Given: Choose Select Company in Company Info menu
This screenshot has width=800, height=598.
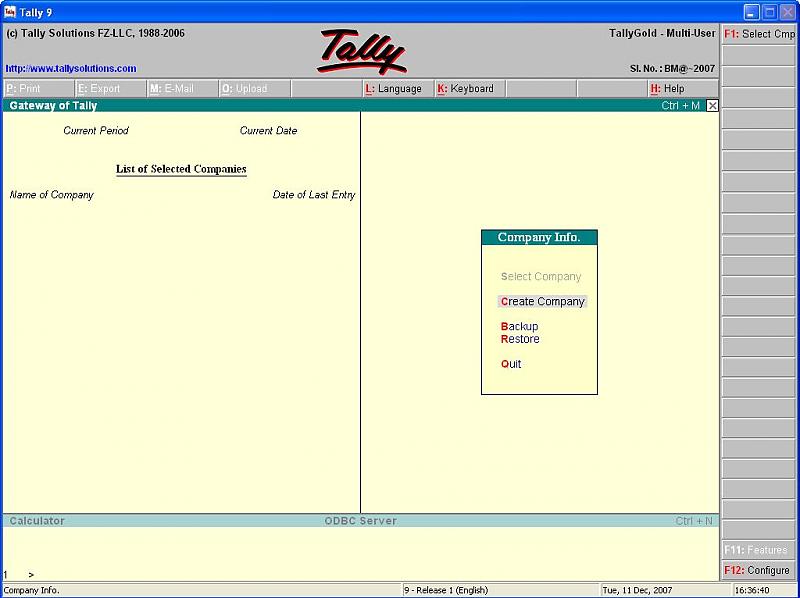Looking at the screenshot, I should [541, 277].
